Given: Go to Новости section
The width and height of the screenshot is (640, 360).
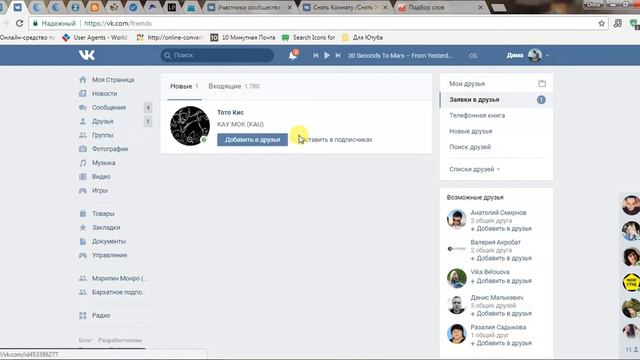Looking at the screenshot, I should (x=104, y=93).
